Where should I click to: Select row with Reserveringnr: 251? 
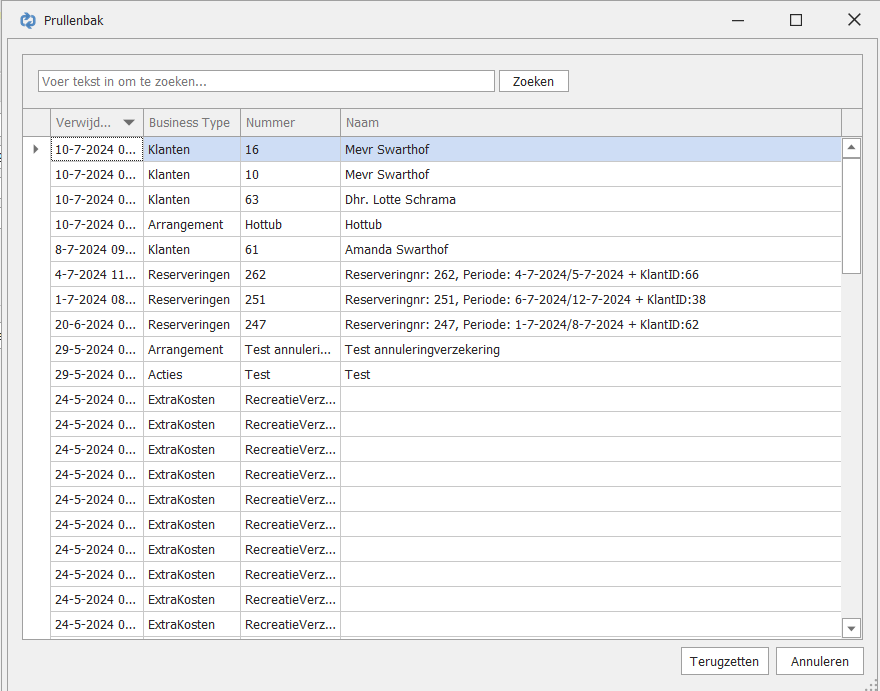(x=446, y=299)
